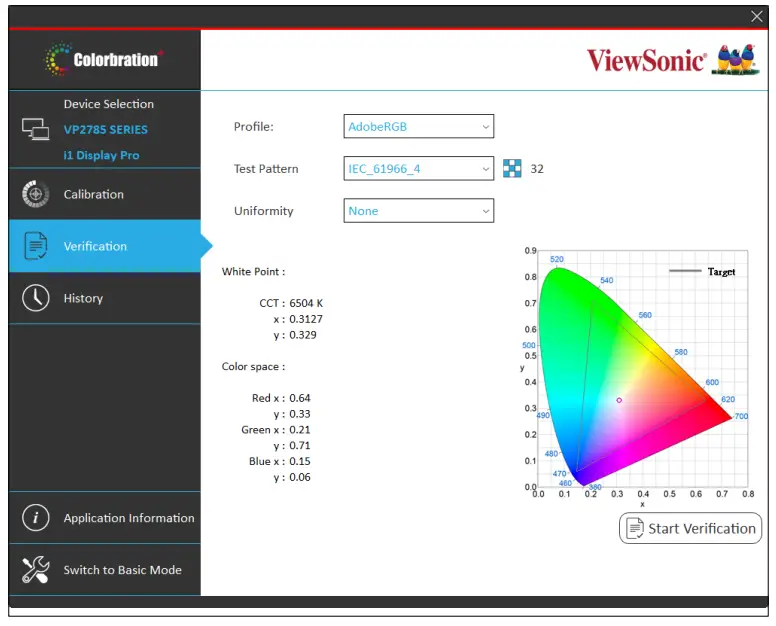Viewport: 776px width, 626px height.
Task: Switch to Basic Mode
Action: 105,570
